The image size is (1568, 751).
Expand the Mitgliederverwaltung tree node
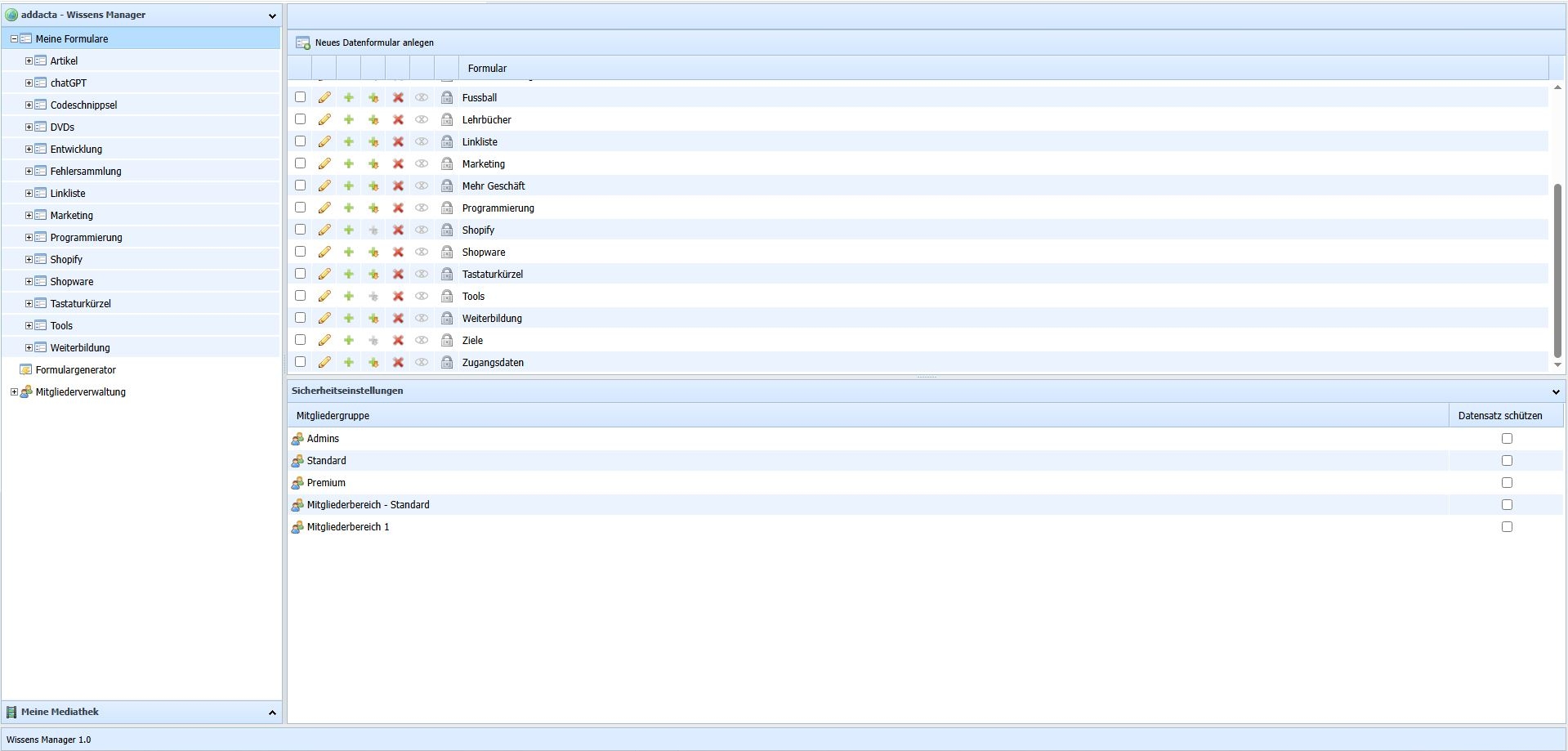pyautogui.click(x=14, y=392)
